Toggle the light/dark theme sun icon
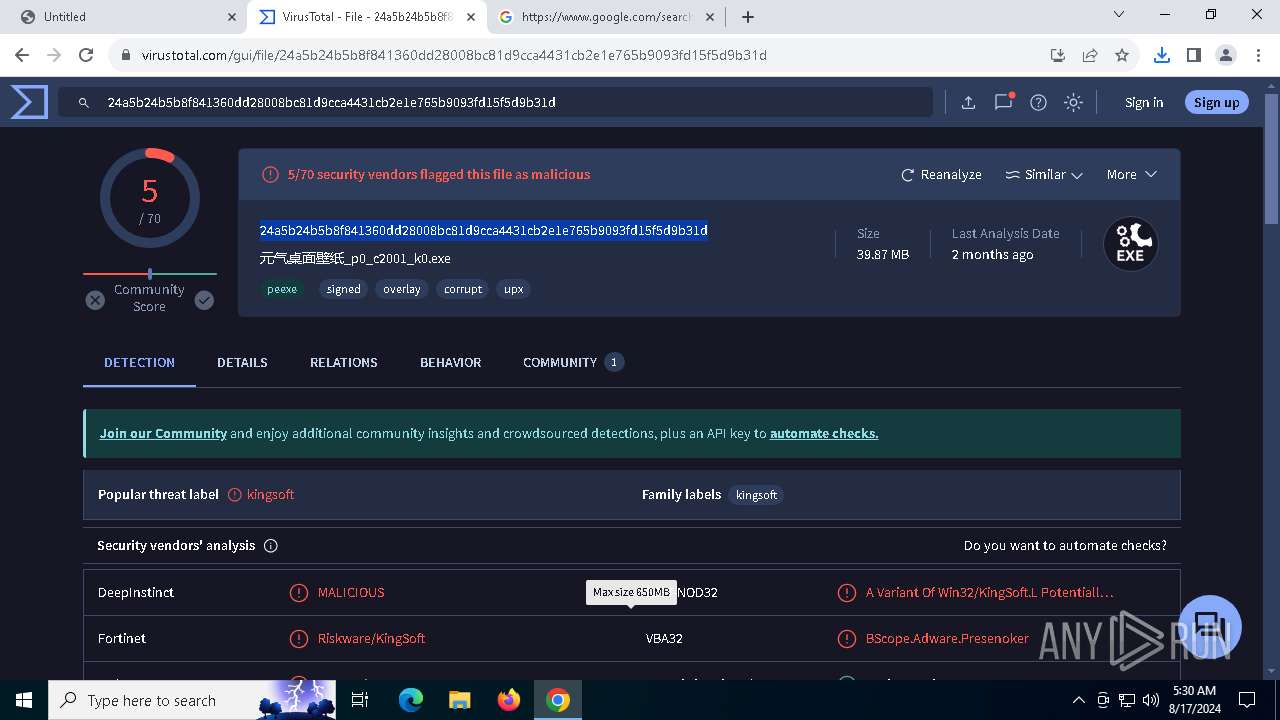Viewport: 1280px width, 720px height. click(1073, 102)
